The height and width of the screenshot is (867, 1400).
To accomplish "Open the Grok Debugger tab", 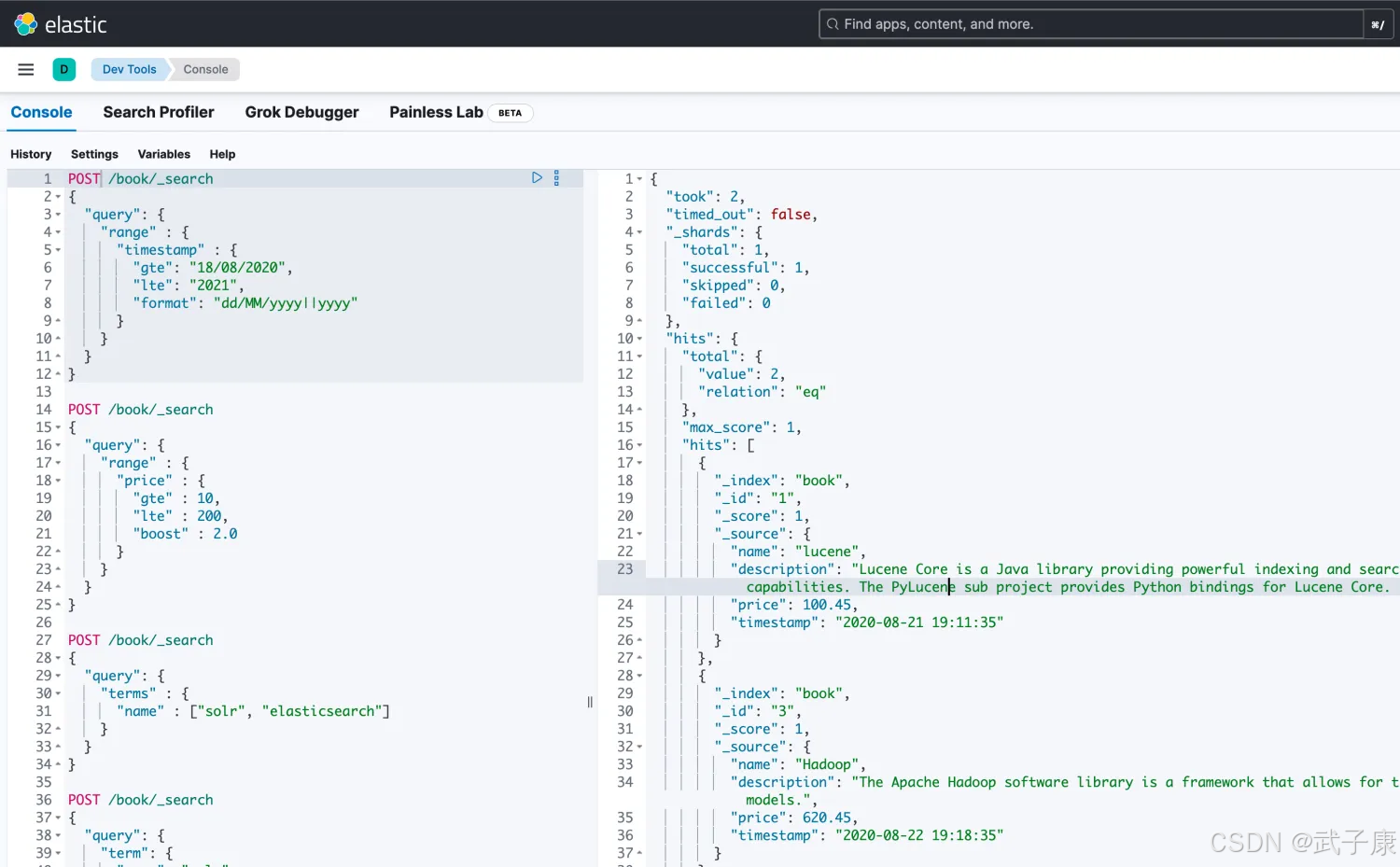I will (301, 112).
